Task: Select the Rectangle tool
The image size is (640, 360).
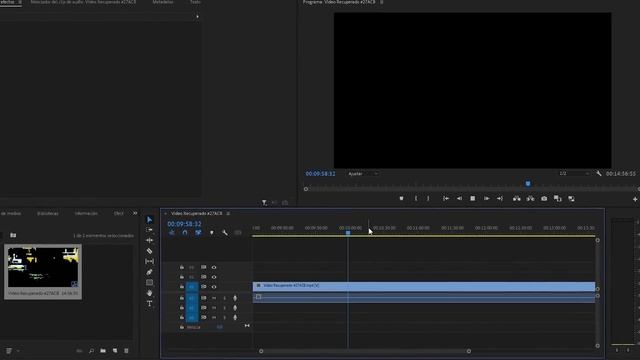Action: coord(149,282)
